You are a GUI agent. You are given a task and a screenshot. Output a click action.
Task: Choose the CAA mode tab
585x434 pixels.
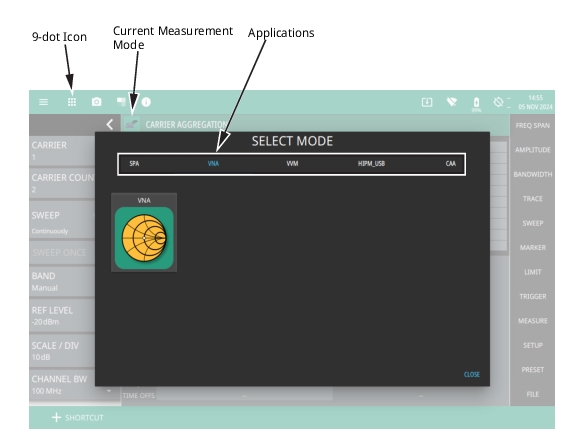[x=451, y=163]
